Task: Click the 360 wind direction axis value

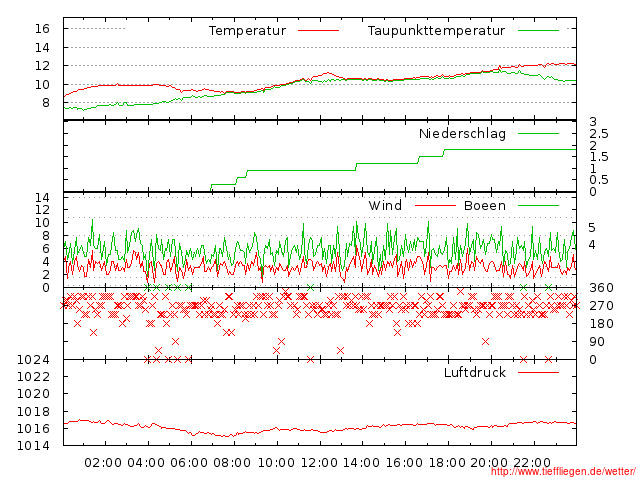Action: pyautogui.click(x=601, y=288)
